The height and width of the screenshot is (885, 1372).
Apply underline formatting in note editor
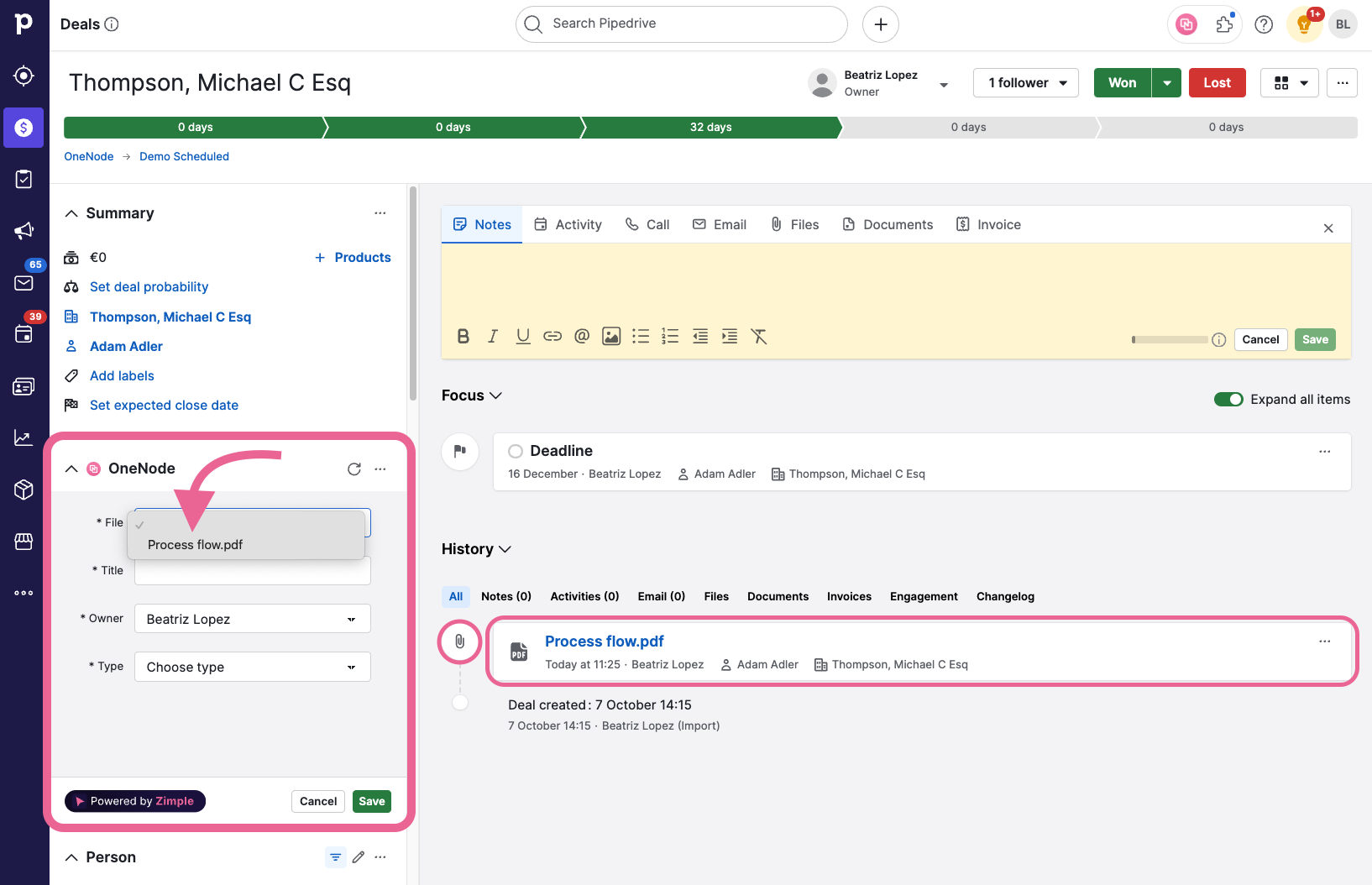[522, 337]
